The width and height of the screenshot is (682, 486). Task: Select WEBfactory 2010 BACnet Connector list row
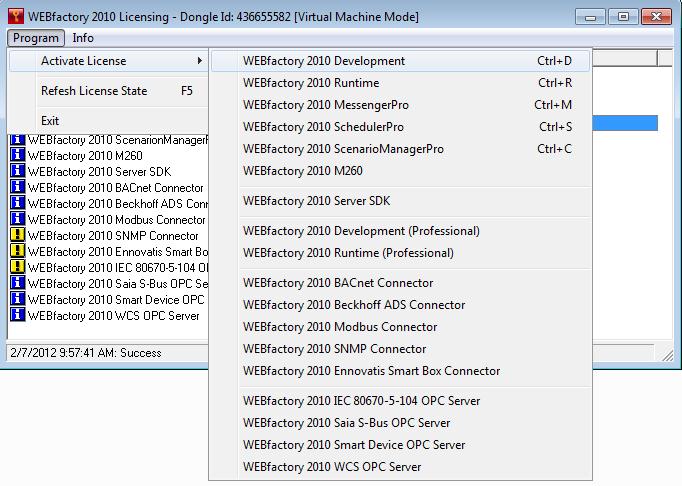tap(116, 188)
